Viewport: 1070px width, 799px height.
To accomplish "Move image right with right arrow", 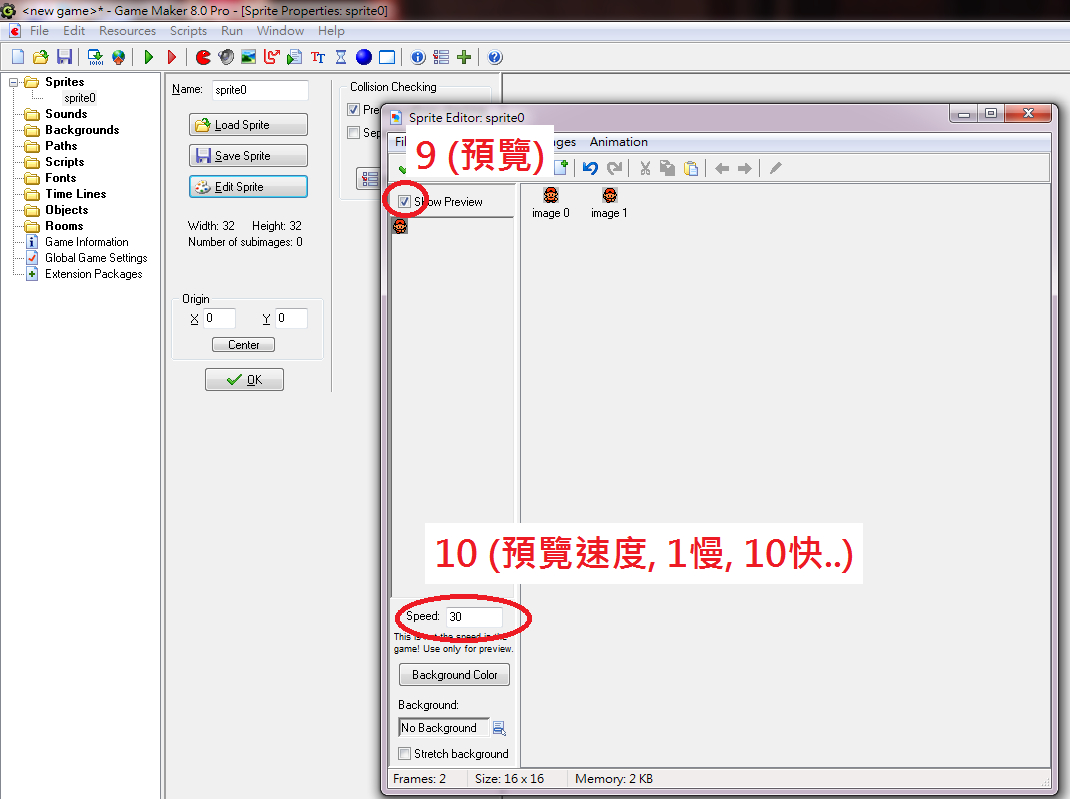I will pyautogui.click(x=745, y=168).
